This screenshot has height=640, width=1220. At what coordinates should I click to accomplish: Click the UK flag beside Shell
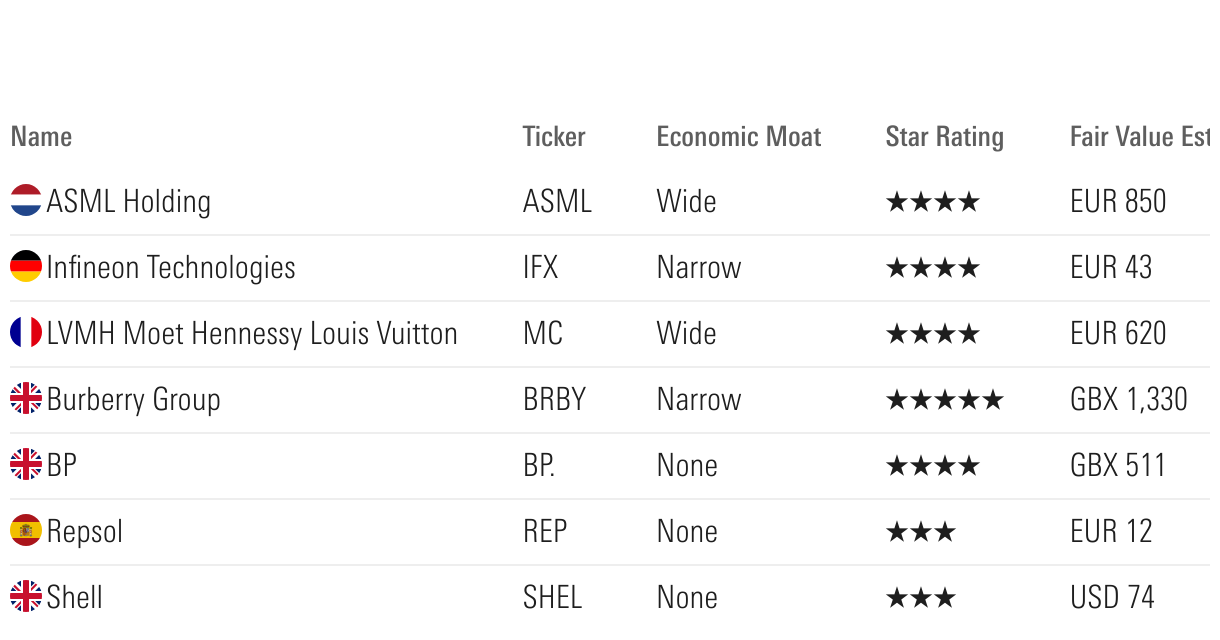tap(26, 597)
